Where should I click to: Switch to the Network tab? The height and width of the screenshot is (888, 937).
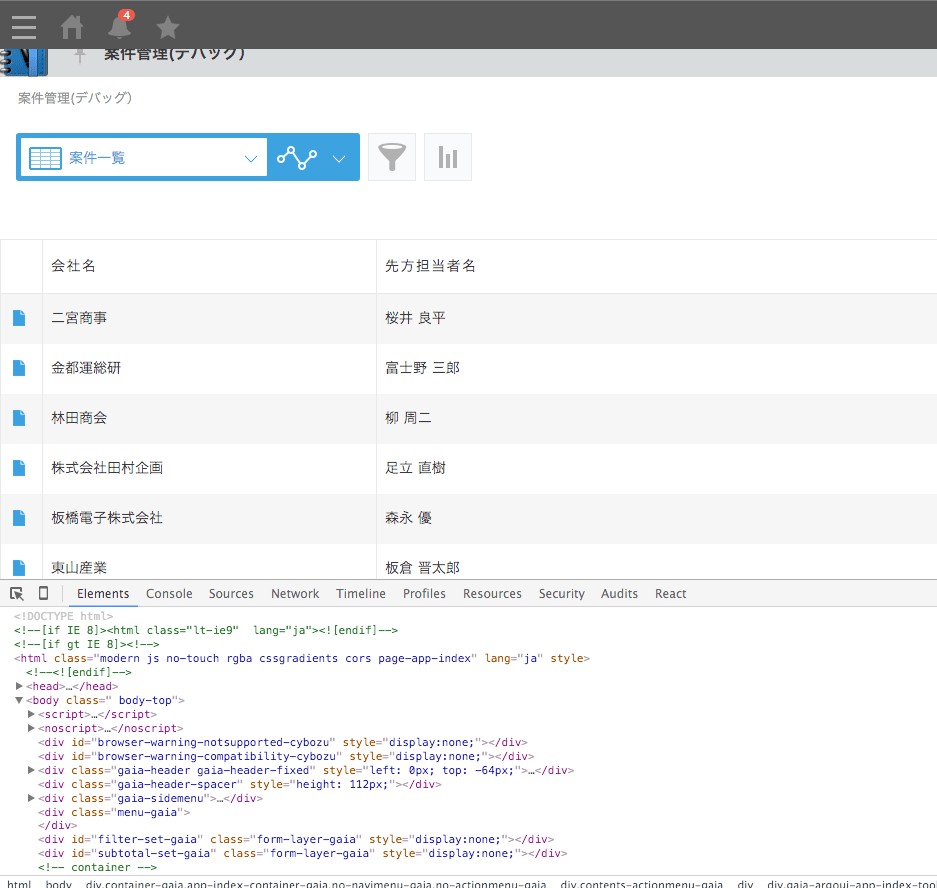point(295,593)
